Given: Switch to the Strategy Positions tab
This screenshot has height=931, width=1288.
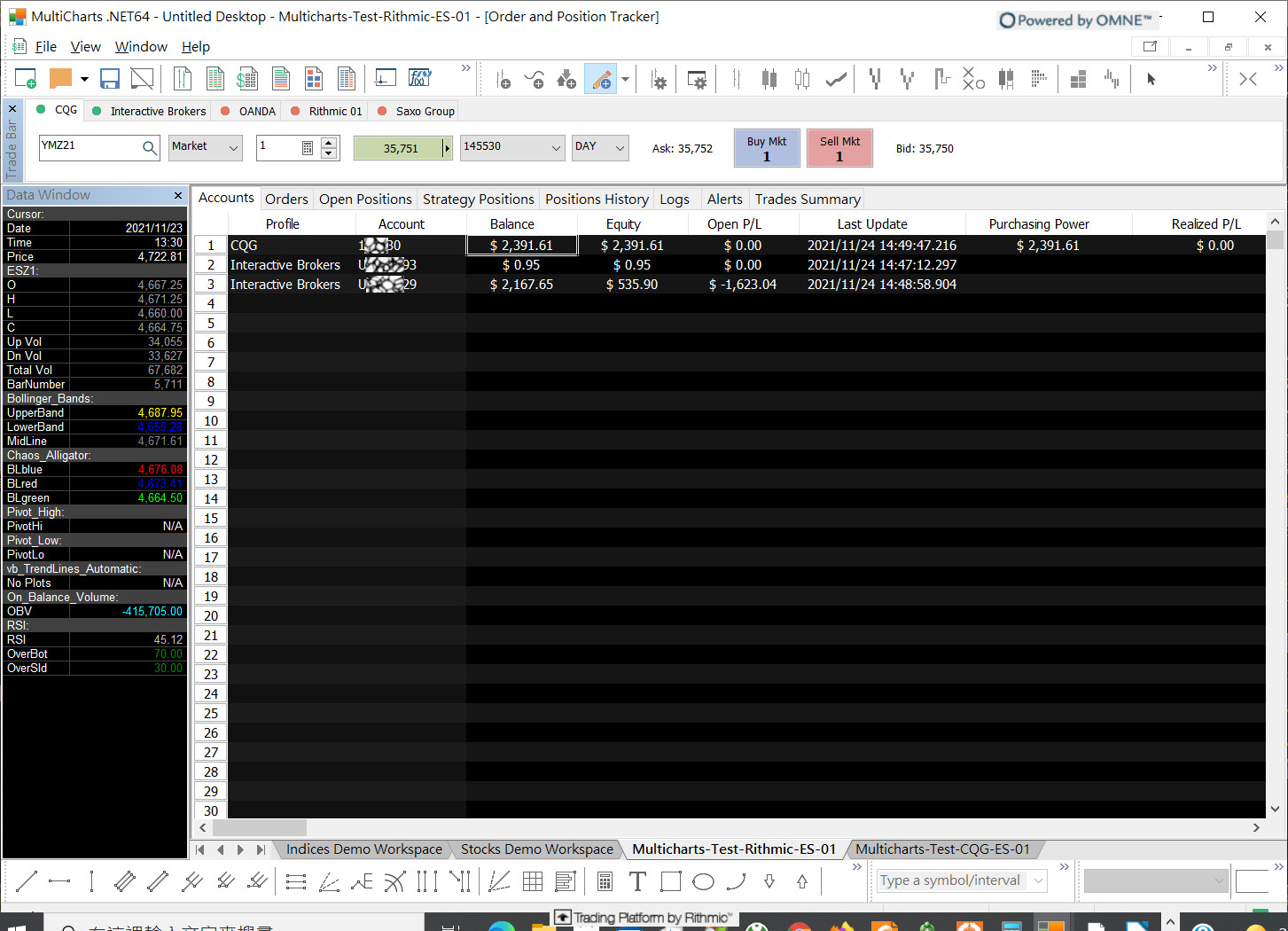Looking at the screenshot, I should pyautogui.click(x=479, y=199).
